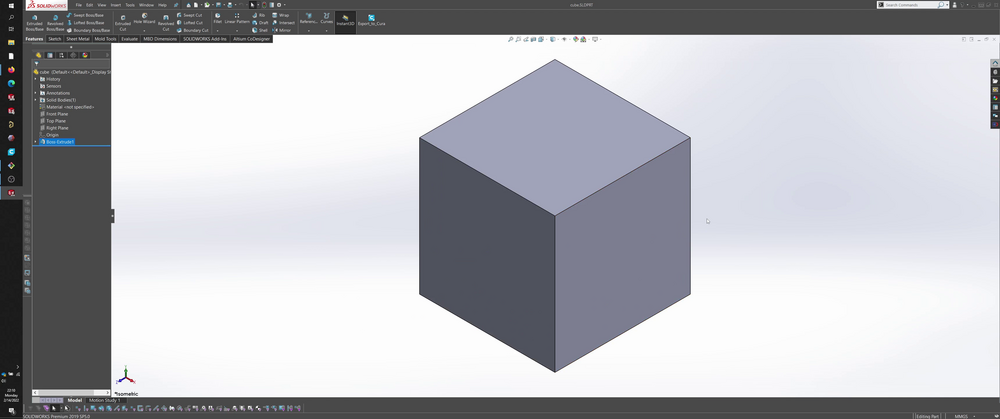Select the Rib tool
The width and height of the screenshot is (1000, 419).
pos(259,15)
